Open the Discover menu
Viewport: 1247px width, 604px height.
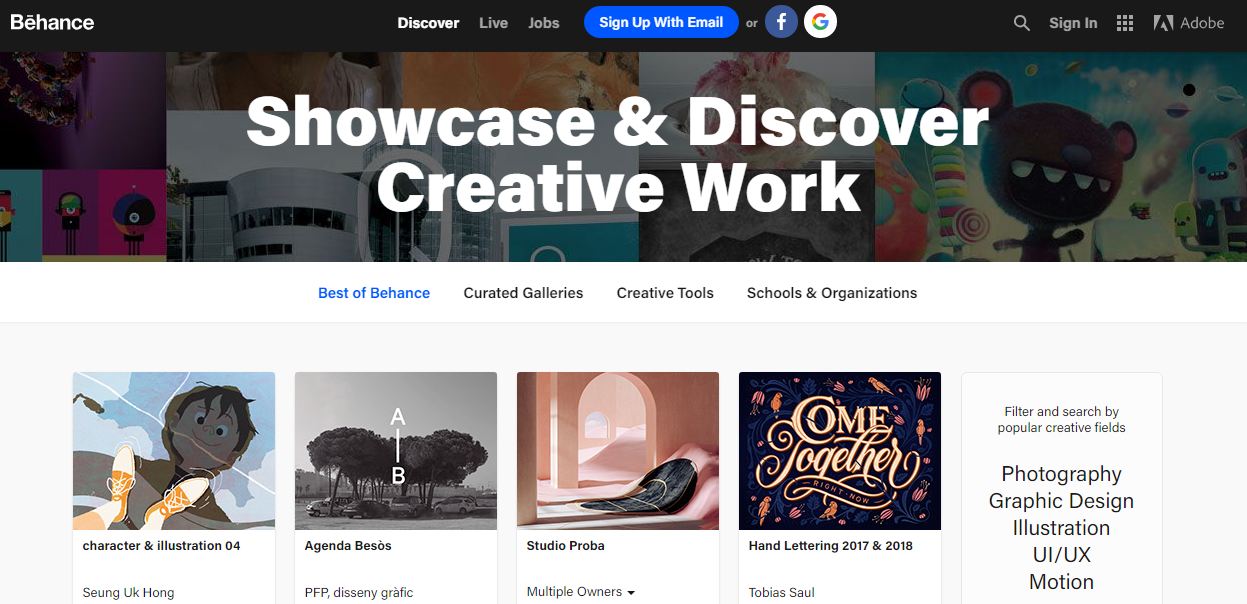point(428,22)
